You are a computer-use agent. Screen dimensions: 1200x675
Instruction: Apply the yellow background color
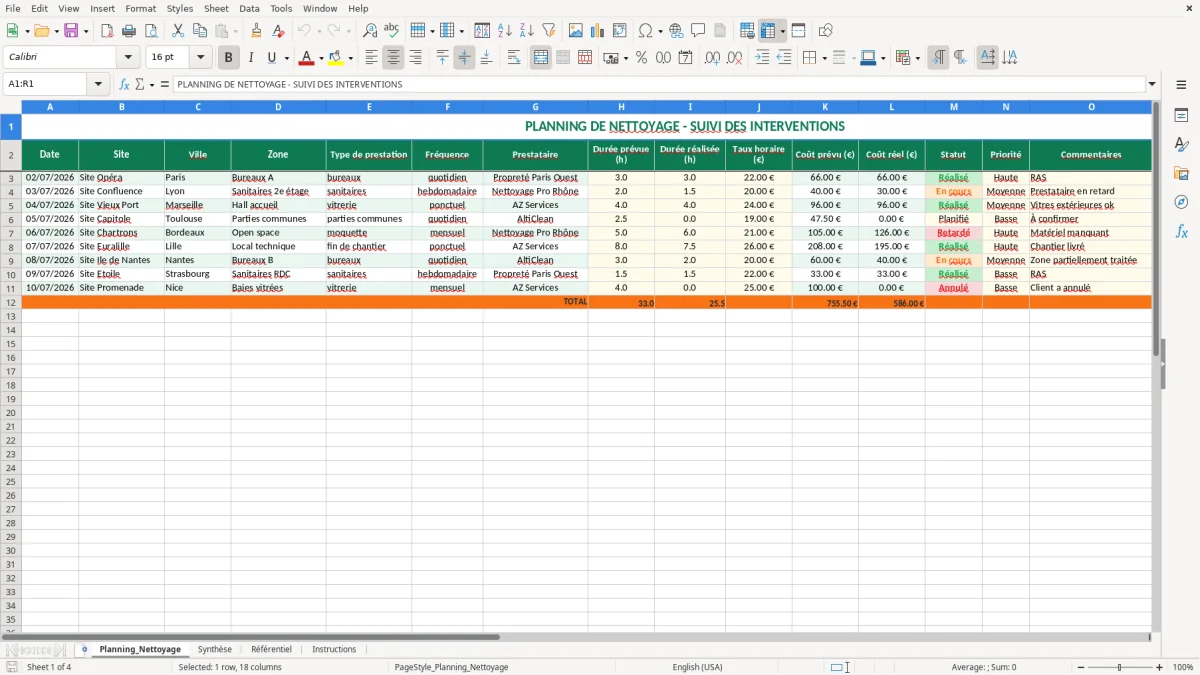point(336,58)
